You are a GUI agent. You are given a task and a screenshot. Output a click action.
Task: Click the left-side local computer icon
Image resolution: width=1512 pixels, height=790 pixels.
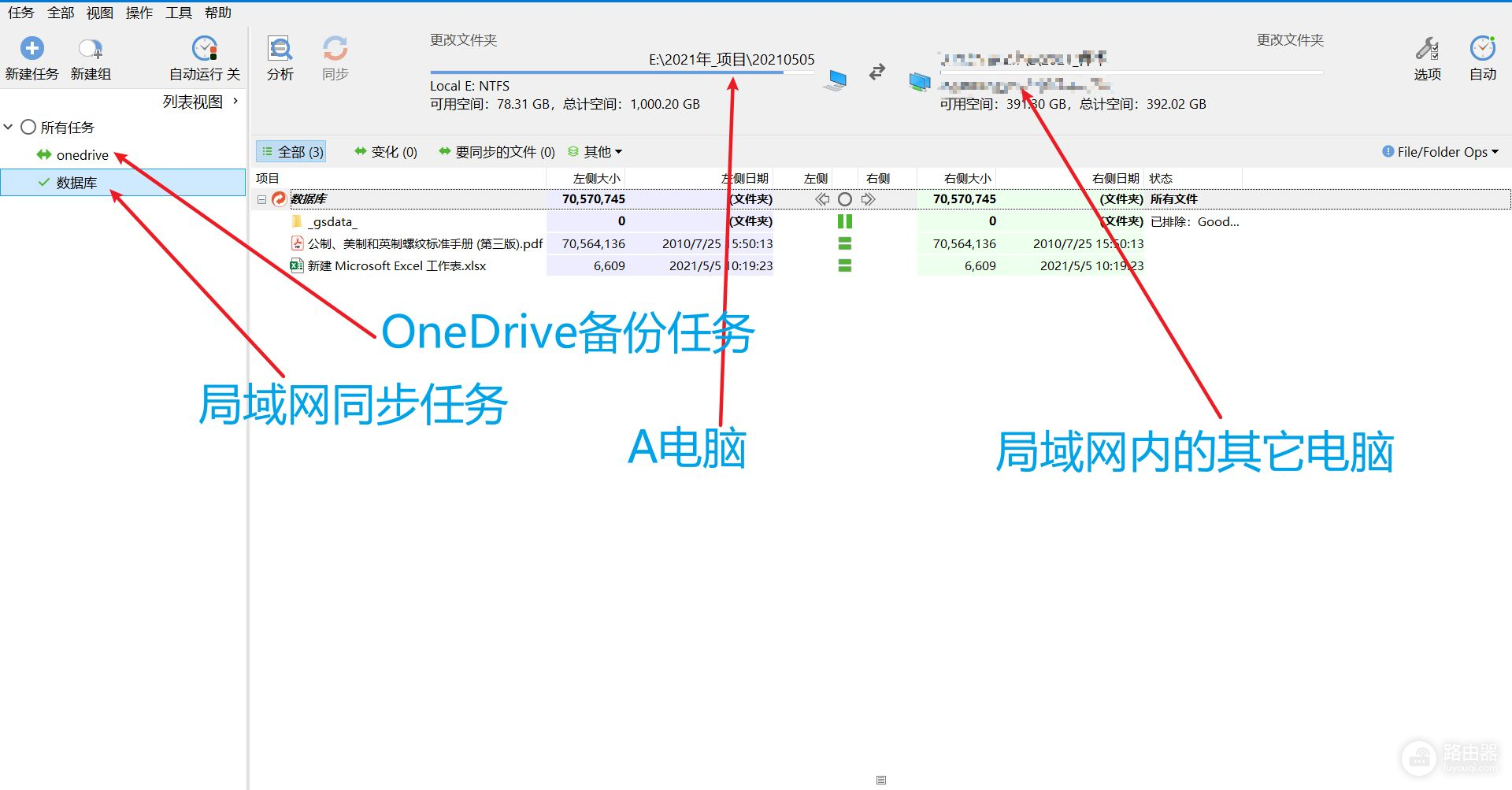[x=836, y=80]
